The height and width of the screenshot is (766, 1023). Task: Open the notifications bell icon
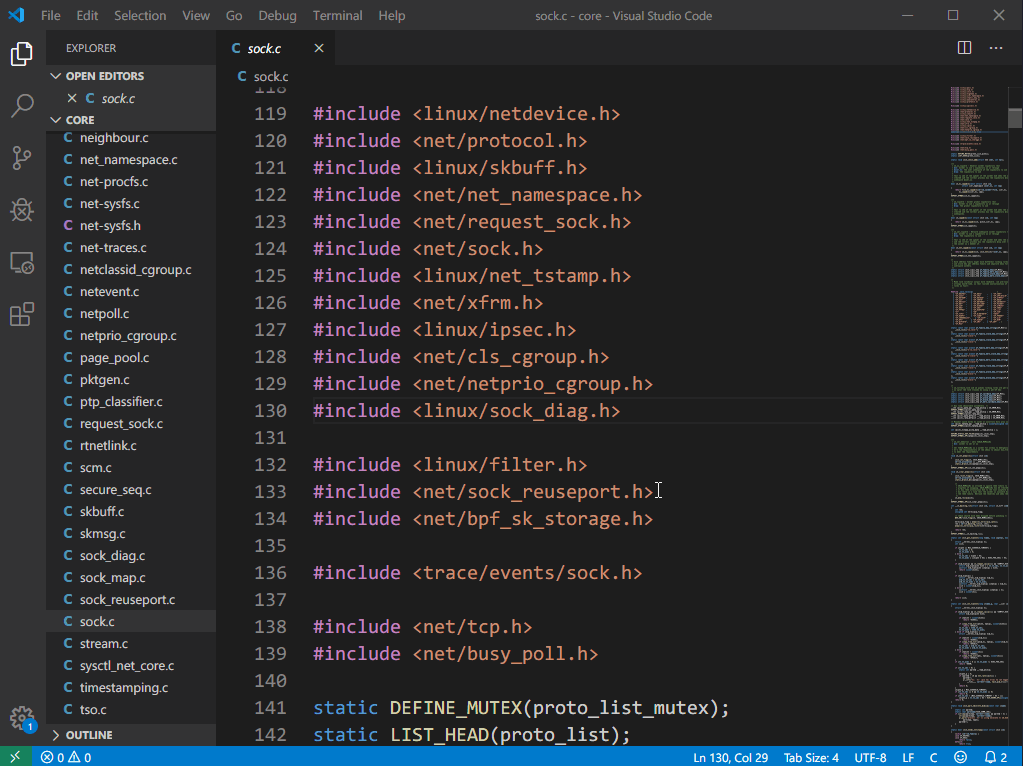click(x=996, y=758)
